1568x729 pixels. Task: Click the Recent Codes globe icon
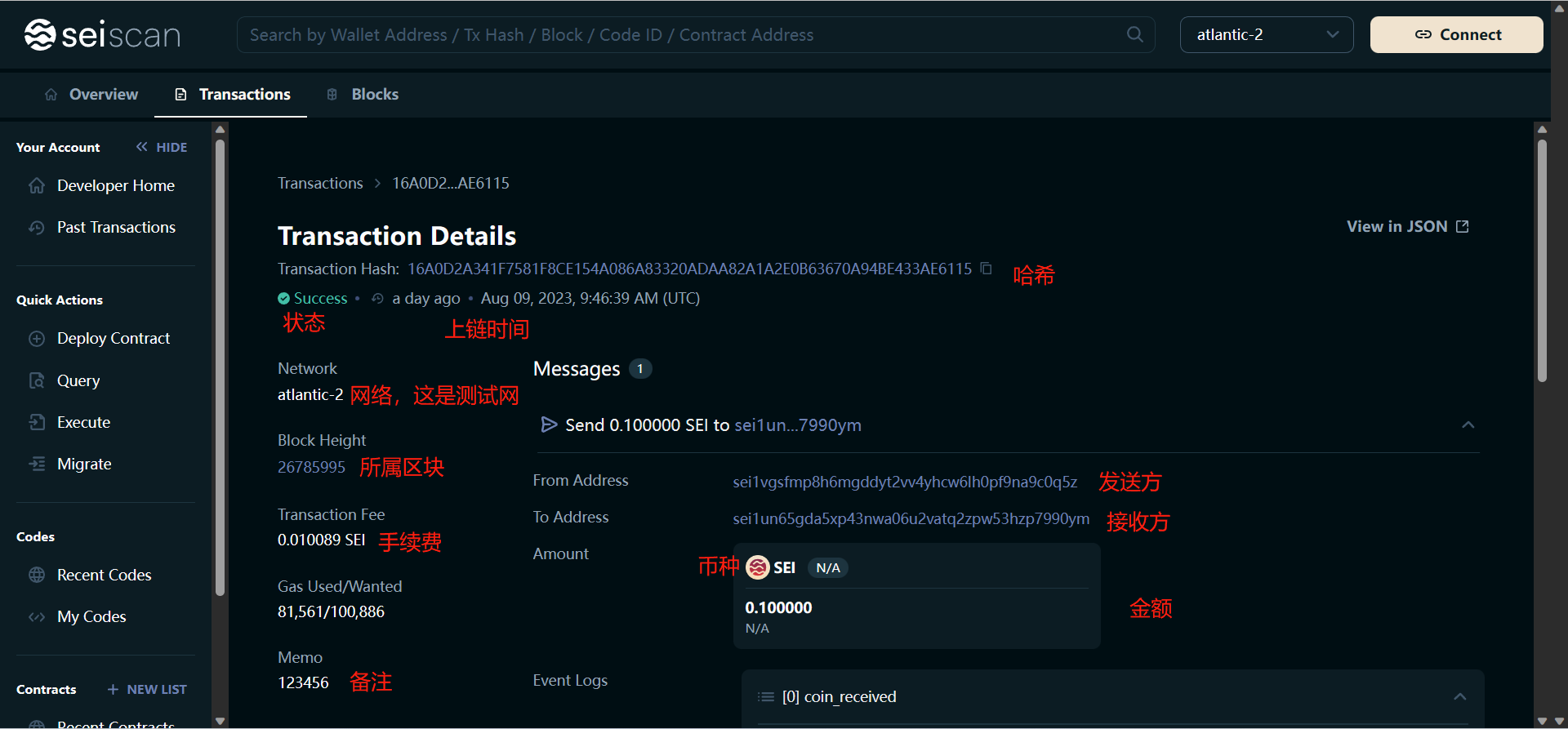pyautogui.click(x=37, y=575)
